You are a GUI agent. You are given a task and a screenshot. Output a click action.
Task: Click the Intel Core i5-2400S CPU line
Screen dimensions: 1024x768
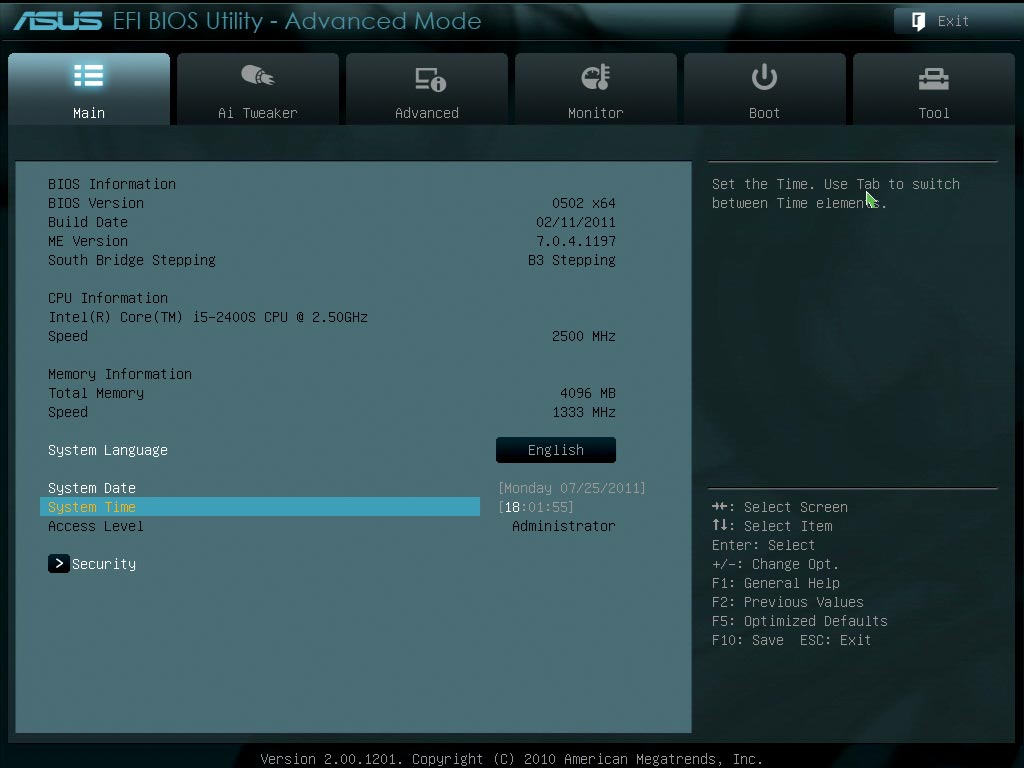[x=208, y=317]
